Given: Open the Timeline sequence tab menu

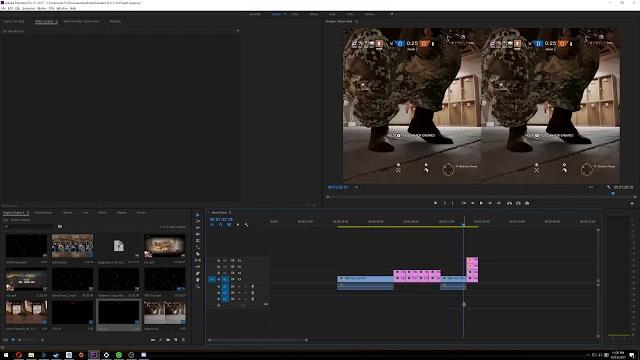Looking at the screenshot, I should pos(230,213).
